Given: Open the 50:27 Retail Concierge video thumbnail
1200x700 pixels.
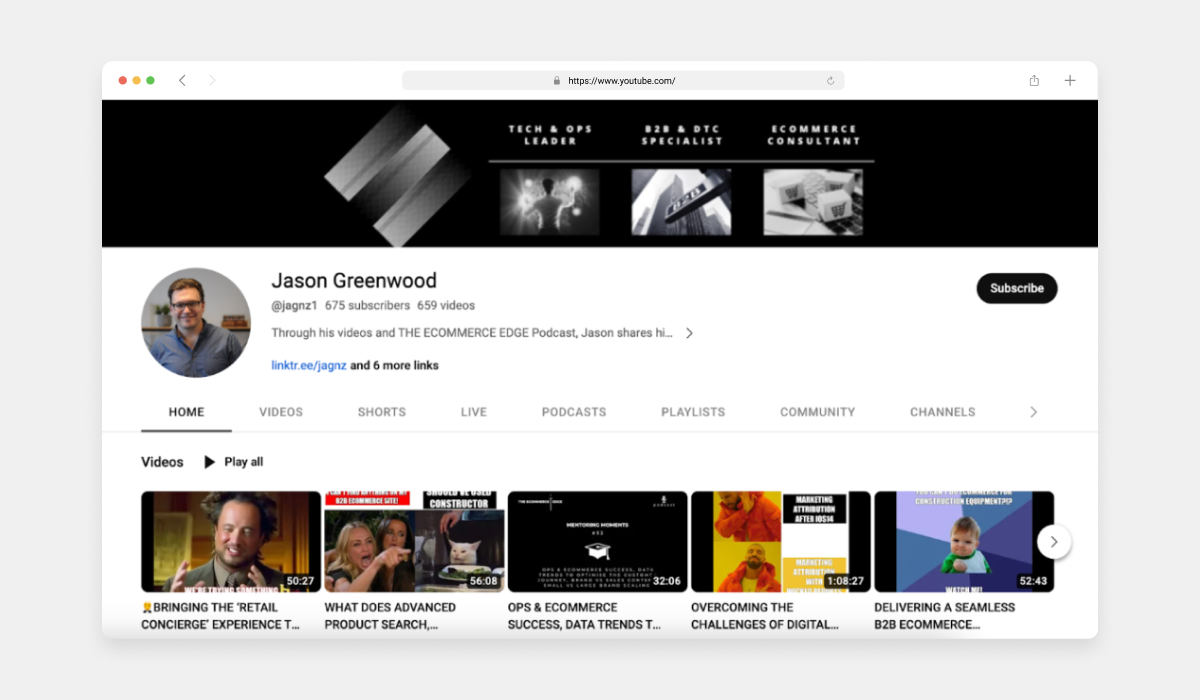Looking at the screenshot, I should coord(231,541).
